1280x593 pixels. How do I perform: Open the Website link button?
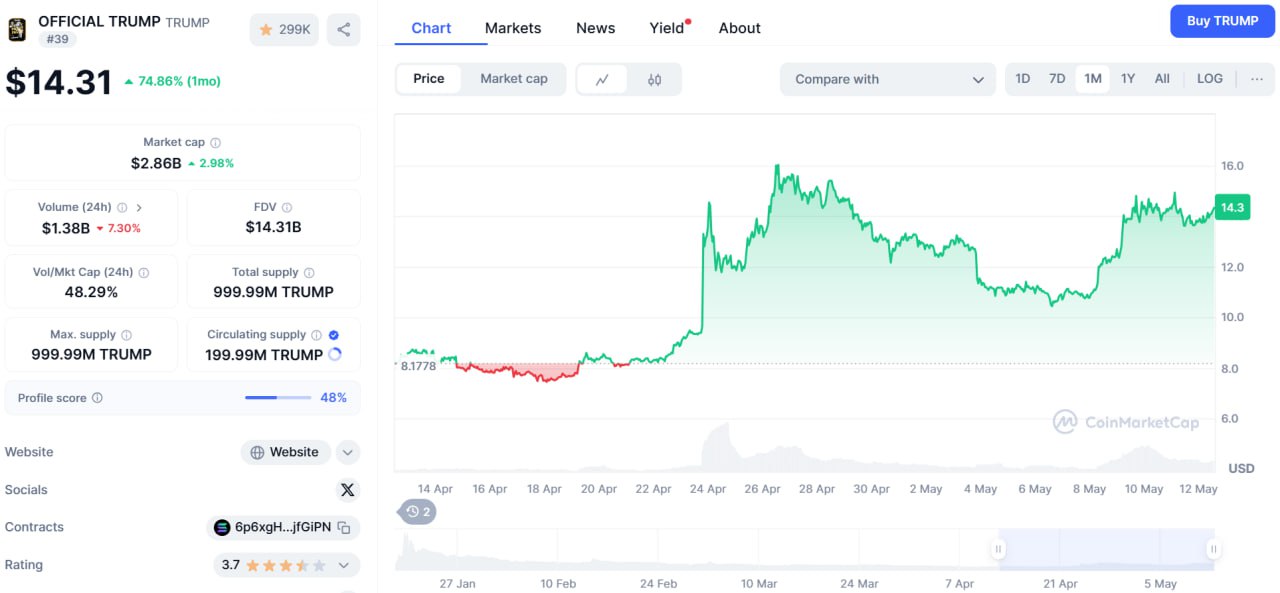coord(286,453)
